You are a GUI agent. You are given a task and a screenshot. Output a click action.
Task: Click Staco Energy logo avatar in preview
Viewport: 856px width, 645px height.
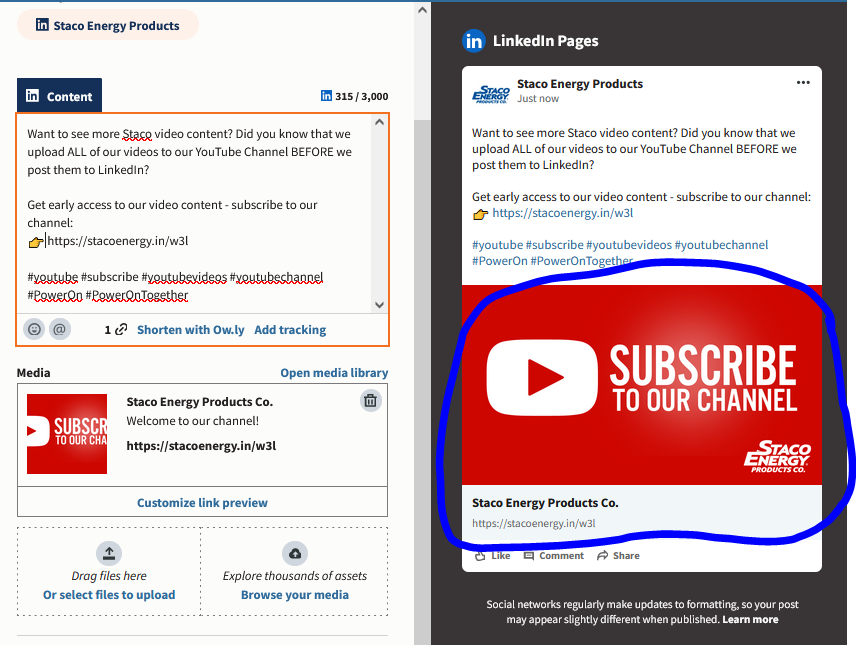pyautogui.click(x=490, y=93)
